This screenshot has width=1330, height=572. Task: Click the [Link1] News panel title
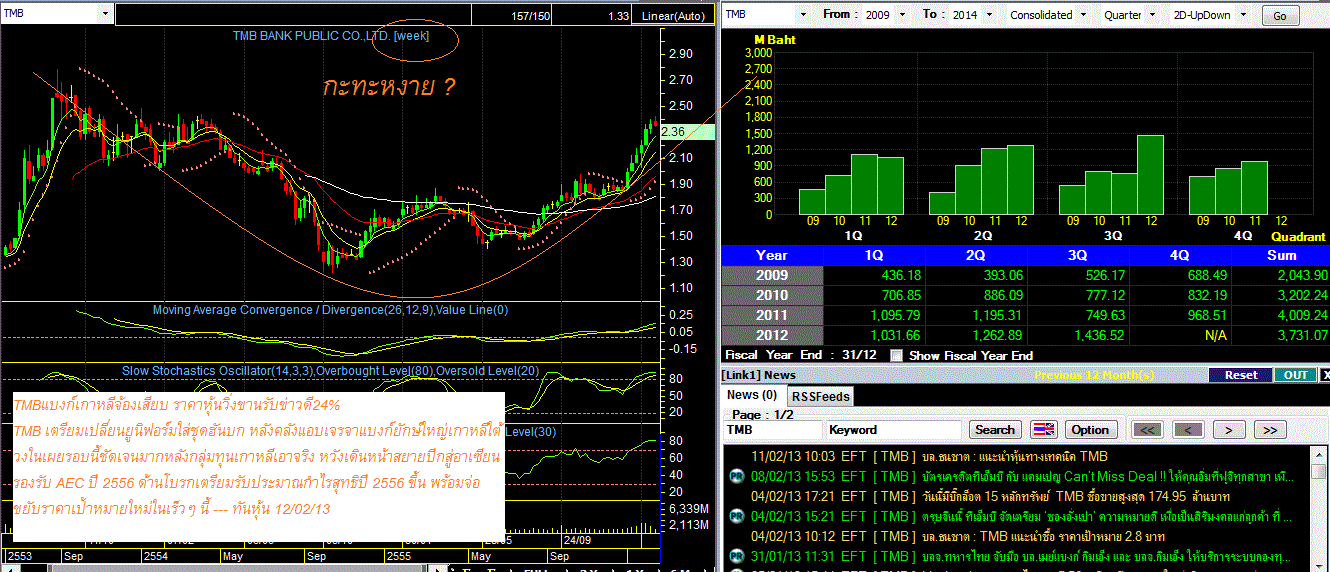759,375
